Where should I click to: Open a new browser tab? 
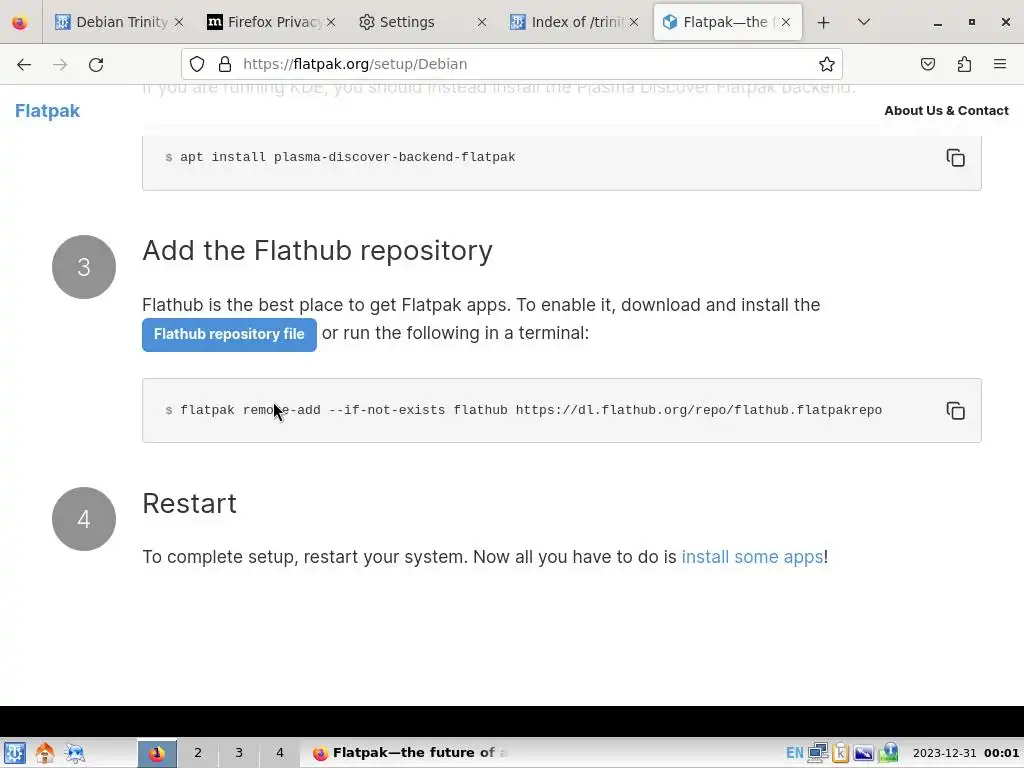[x=824, y=22]
